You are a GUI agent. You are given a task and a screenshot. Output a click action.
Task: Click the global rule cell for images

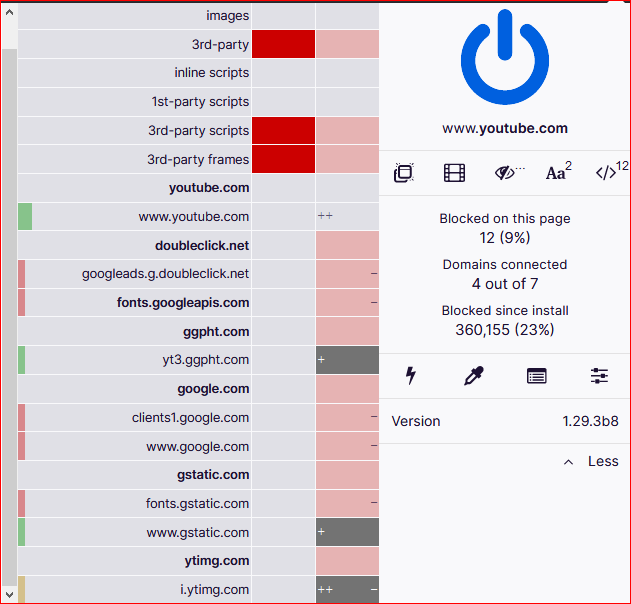[x=283, y=15]
